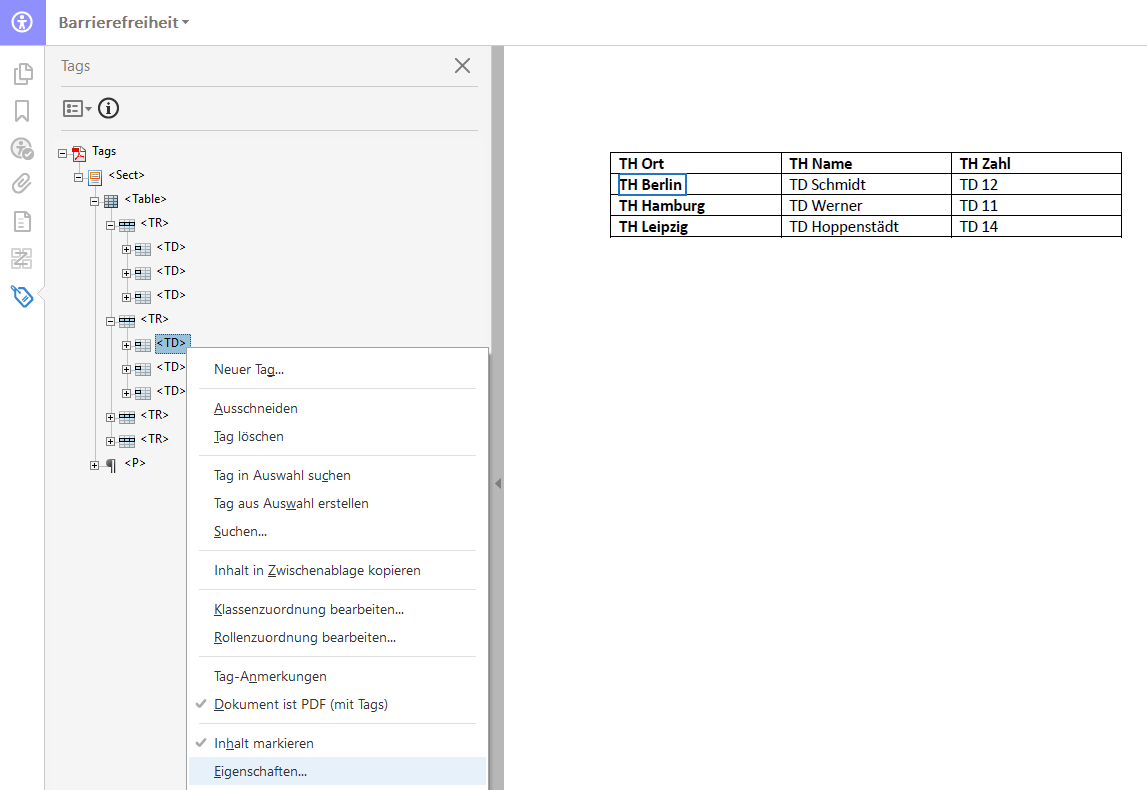1147x790 pixels.
Task: Toggle 'Inhalt markieren' option
Action: pyautogui.click(x=264, y=743)
